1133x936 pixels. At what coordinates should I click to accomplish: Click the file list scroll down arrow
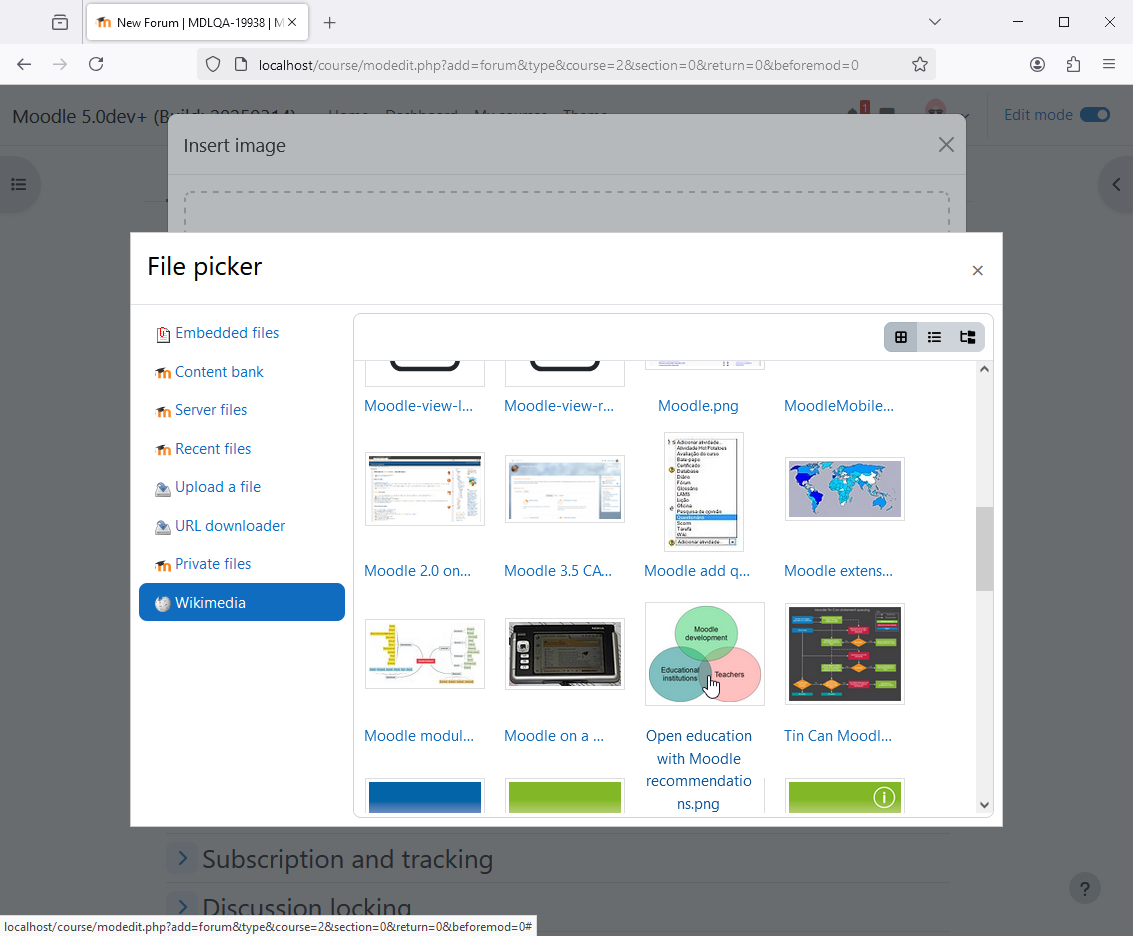pyautogui.click(x=983, y=804)
